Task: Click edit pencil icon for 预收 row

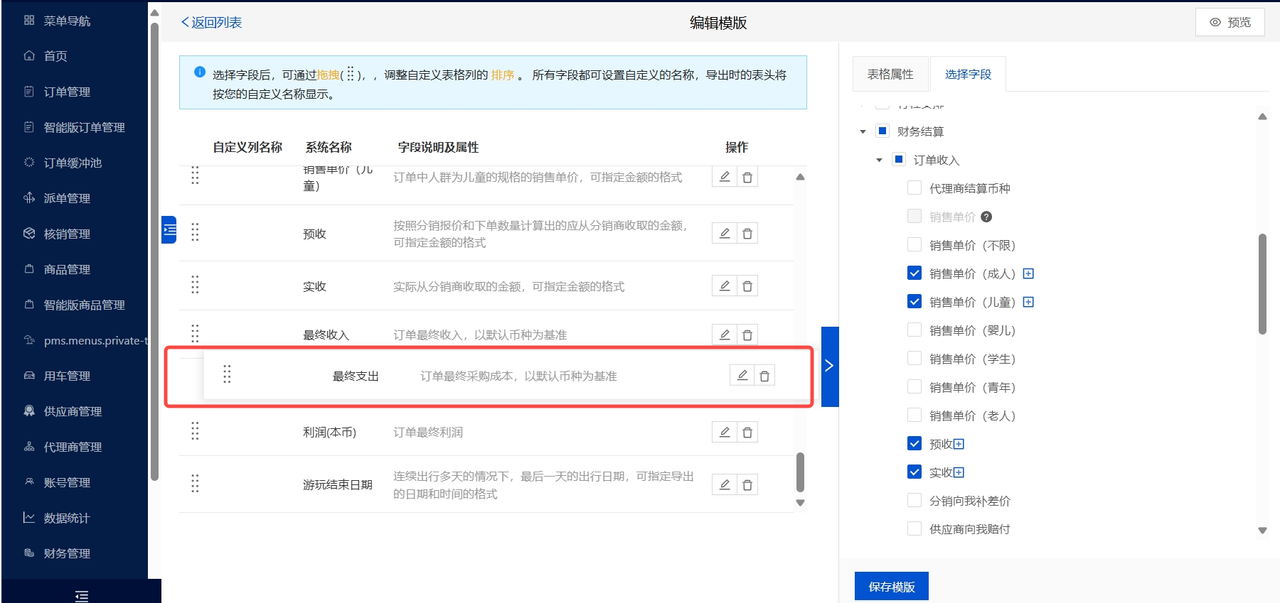Action: click(725, 234)
